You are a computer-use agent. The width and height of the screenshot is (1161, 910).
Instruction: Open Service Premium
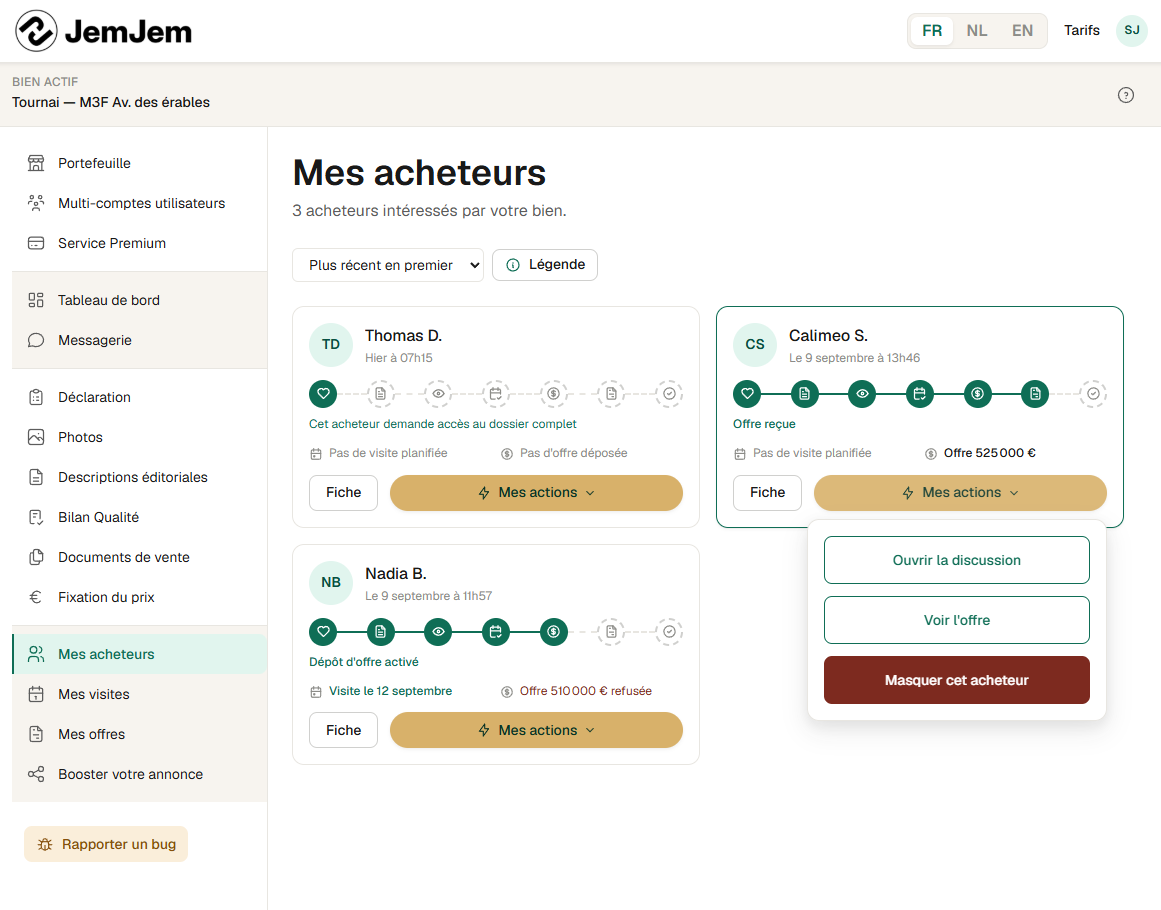coord(139,243)
